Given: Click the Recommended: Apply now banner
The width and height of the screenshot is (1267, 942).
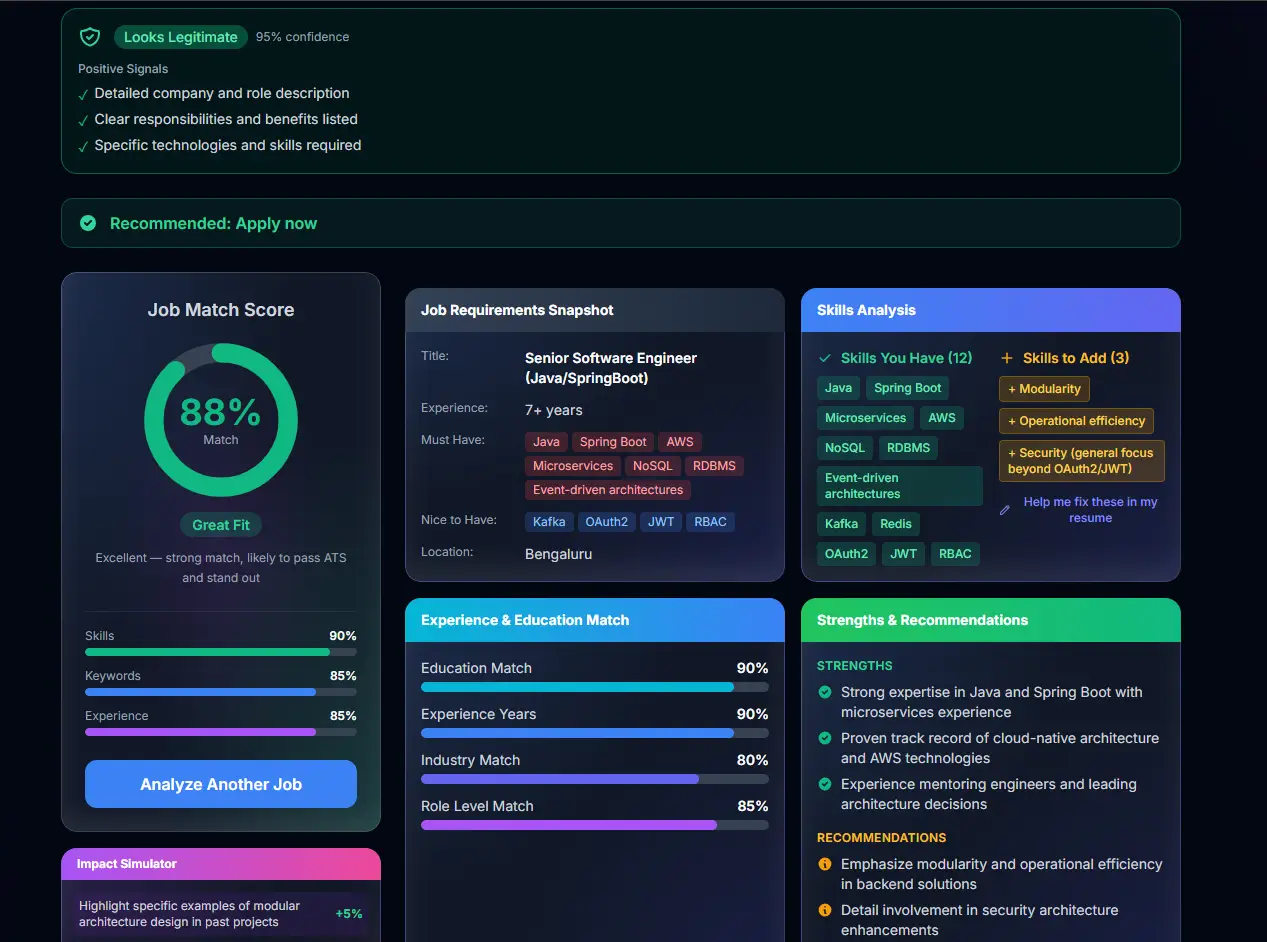Looking at the screenshot, I should tap(620, 223).
